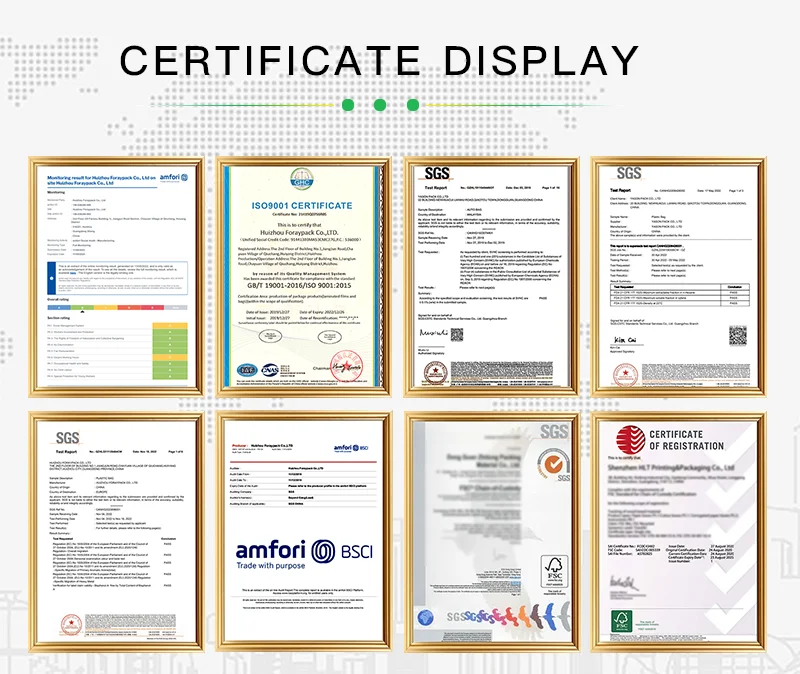Screen dimensions: 800x674
Task: Click the red globe logo on registration certificate
Action: pos(631,439)
